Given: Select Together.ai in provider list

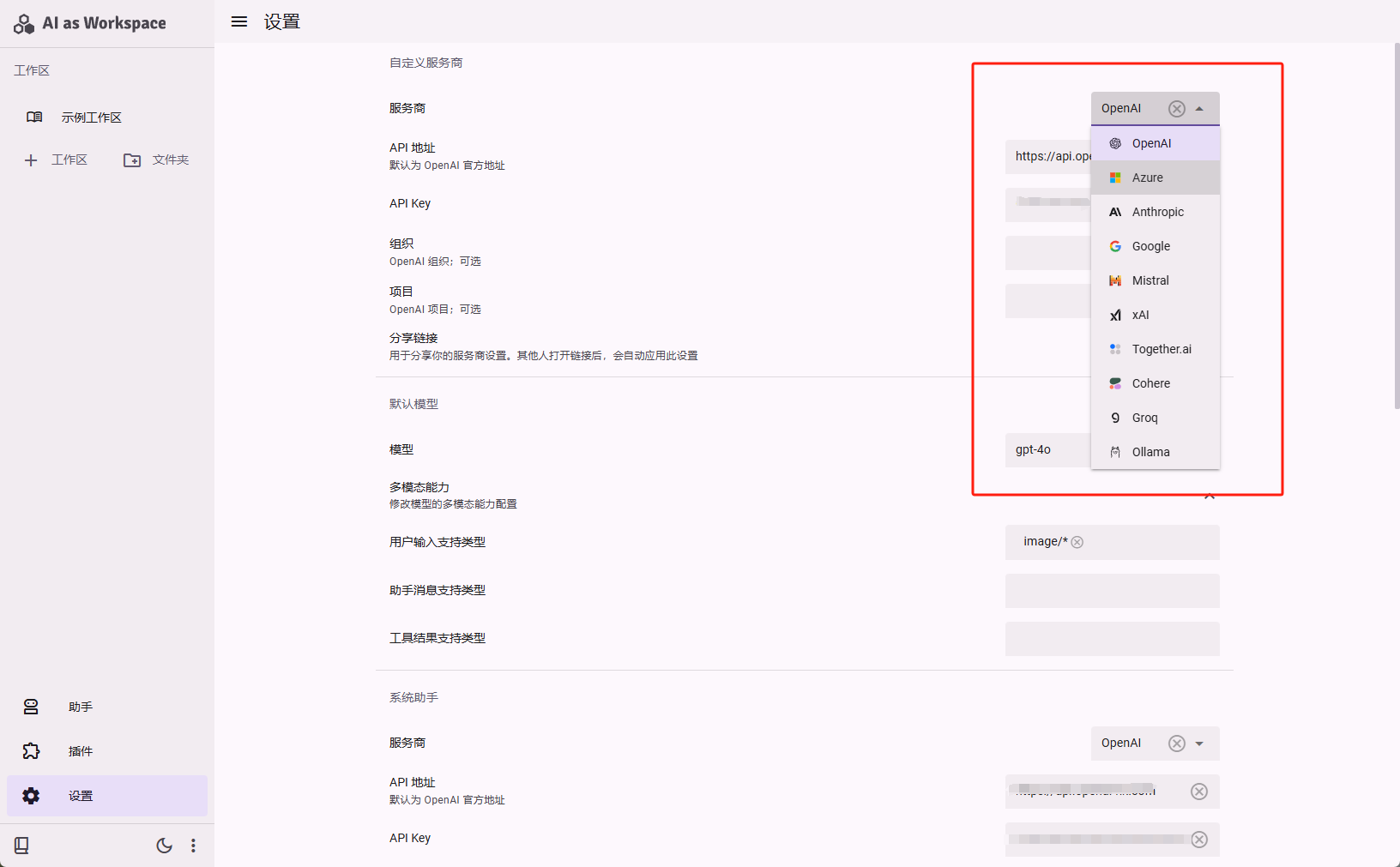Looking at the screenshot, I should click(1156, 349).
